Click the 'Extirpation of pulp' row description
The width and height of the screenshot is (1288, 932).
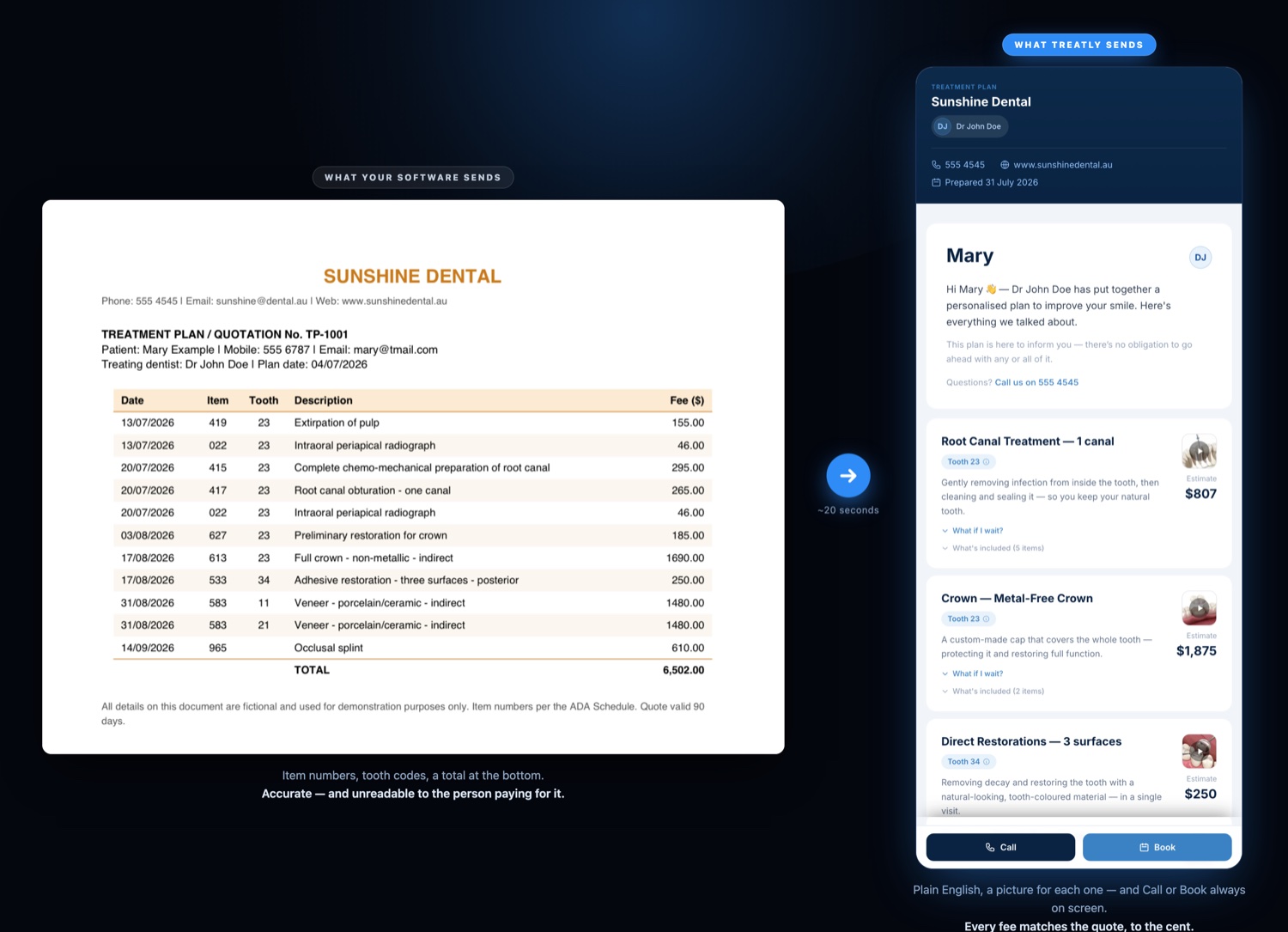click(x=337, y=423)
